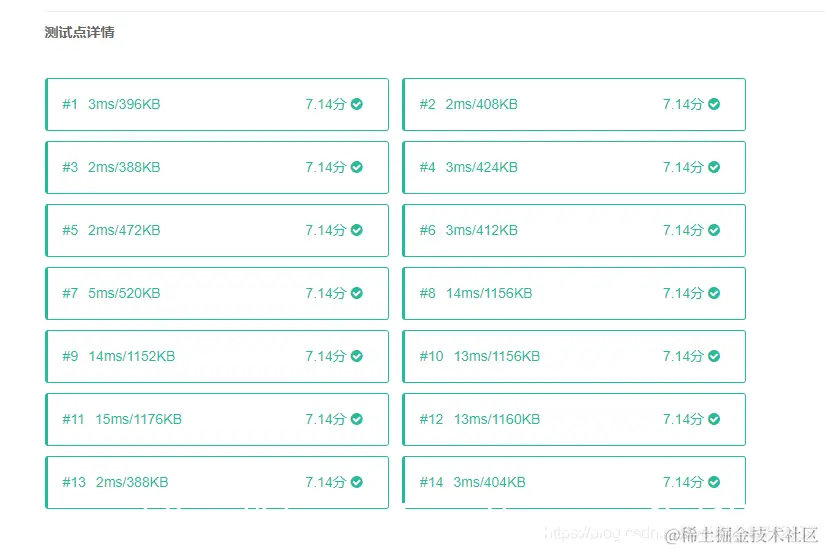The height and width of the screenshot is (551, 825).
Task: Click the "#14" test point label
Action: (x=431, y=482)
